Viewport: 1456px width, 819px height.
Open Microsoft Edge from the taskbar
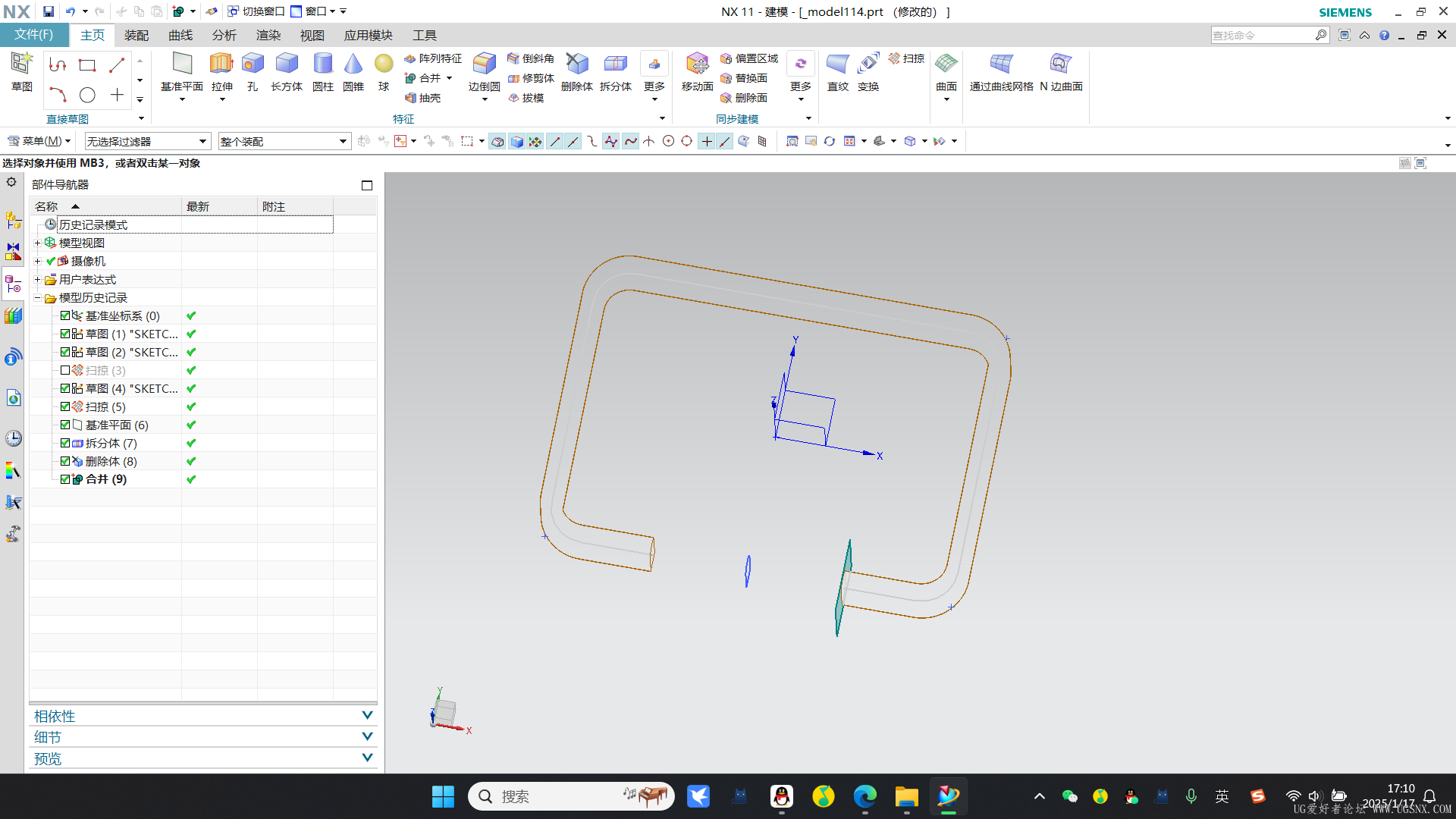point(864,796)
